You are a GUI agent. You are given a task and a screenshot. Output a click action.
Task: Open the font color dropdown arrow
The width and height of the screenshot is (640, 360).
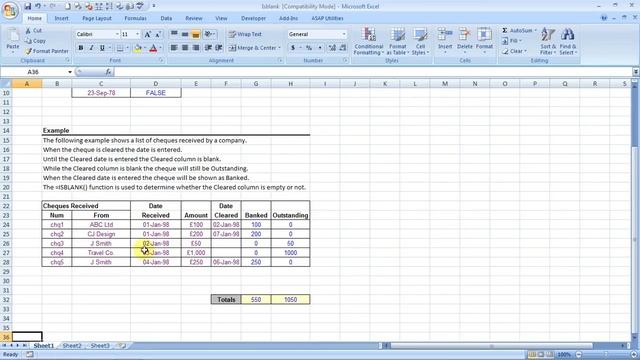click(160, 48)
